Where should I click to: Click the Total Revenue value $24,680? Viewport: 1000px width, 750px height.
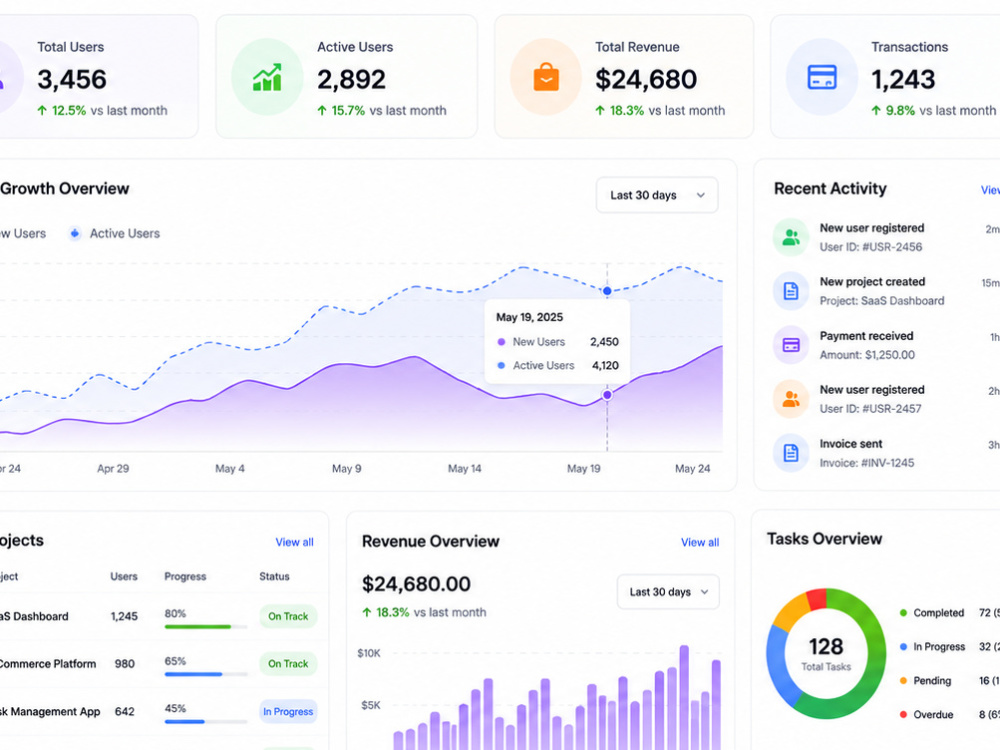pos(645,79)
